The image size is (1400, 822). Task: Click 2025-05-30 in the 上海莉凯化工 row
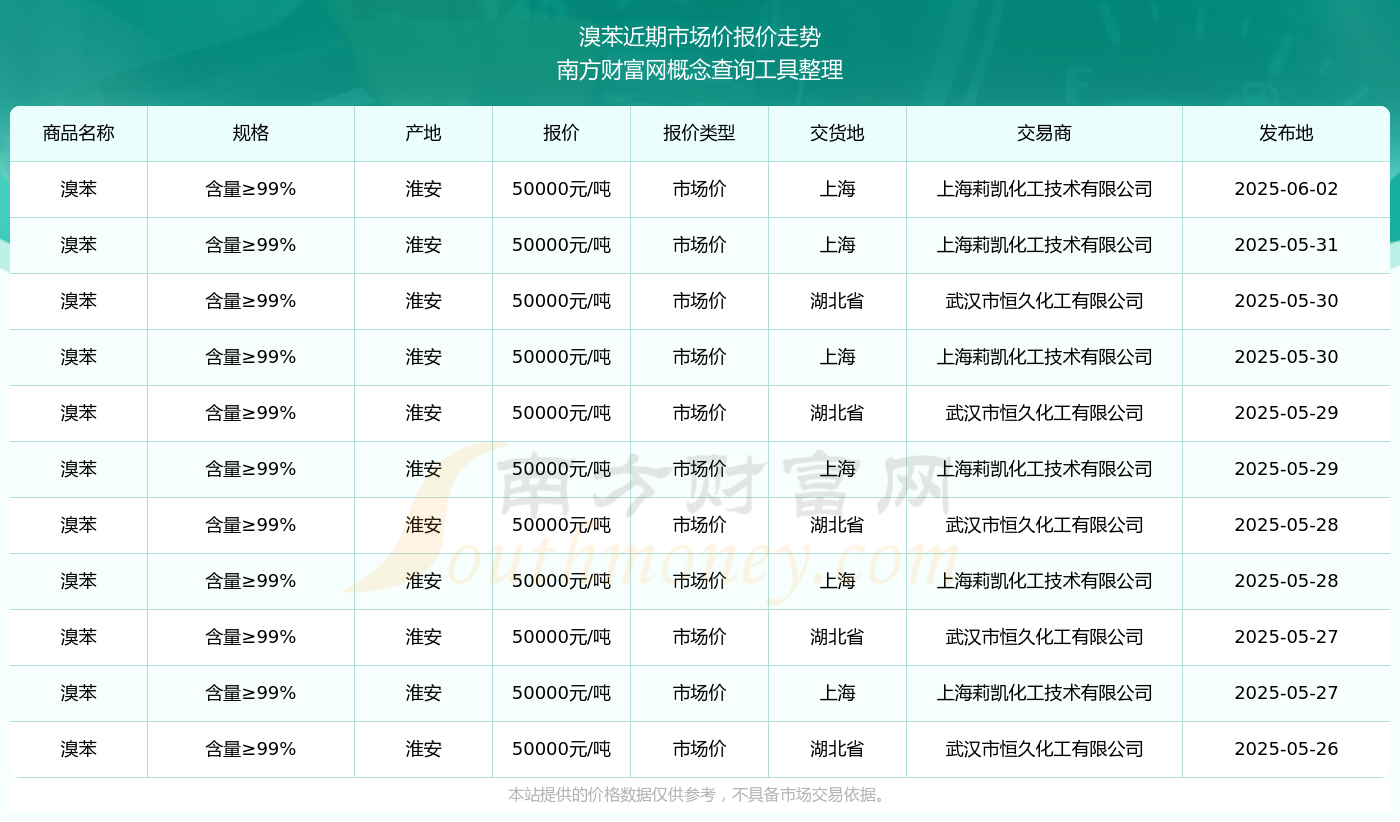1287,357
